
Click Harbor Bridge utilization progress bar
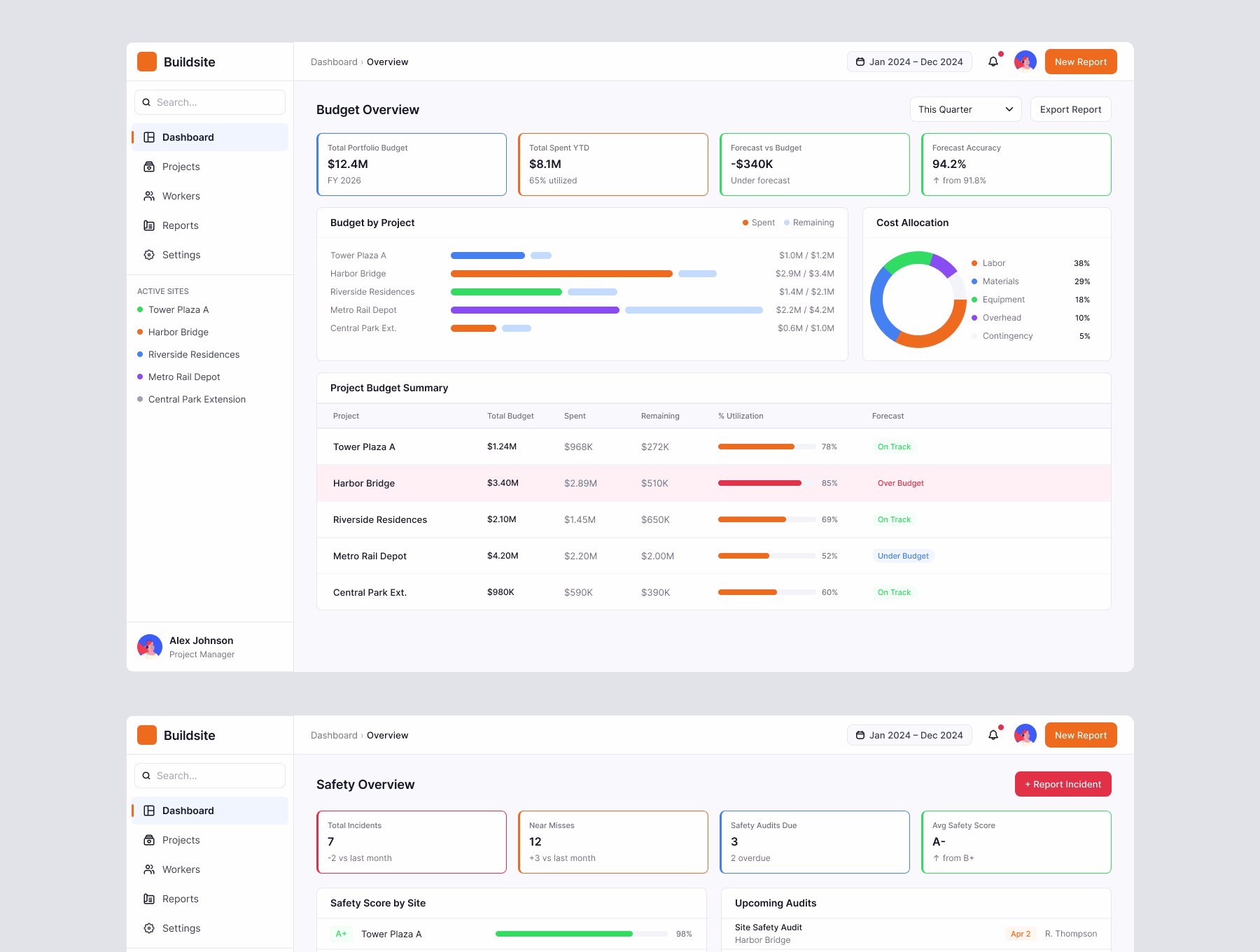tap(766, 483)
